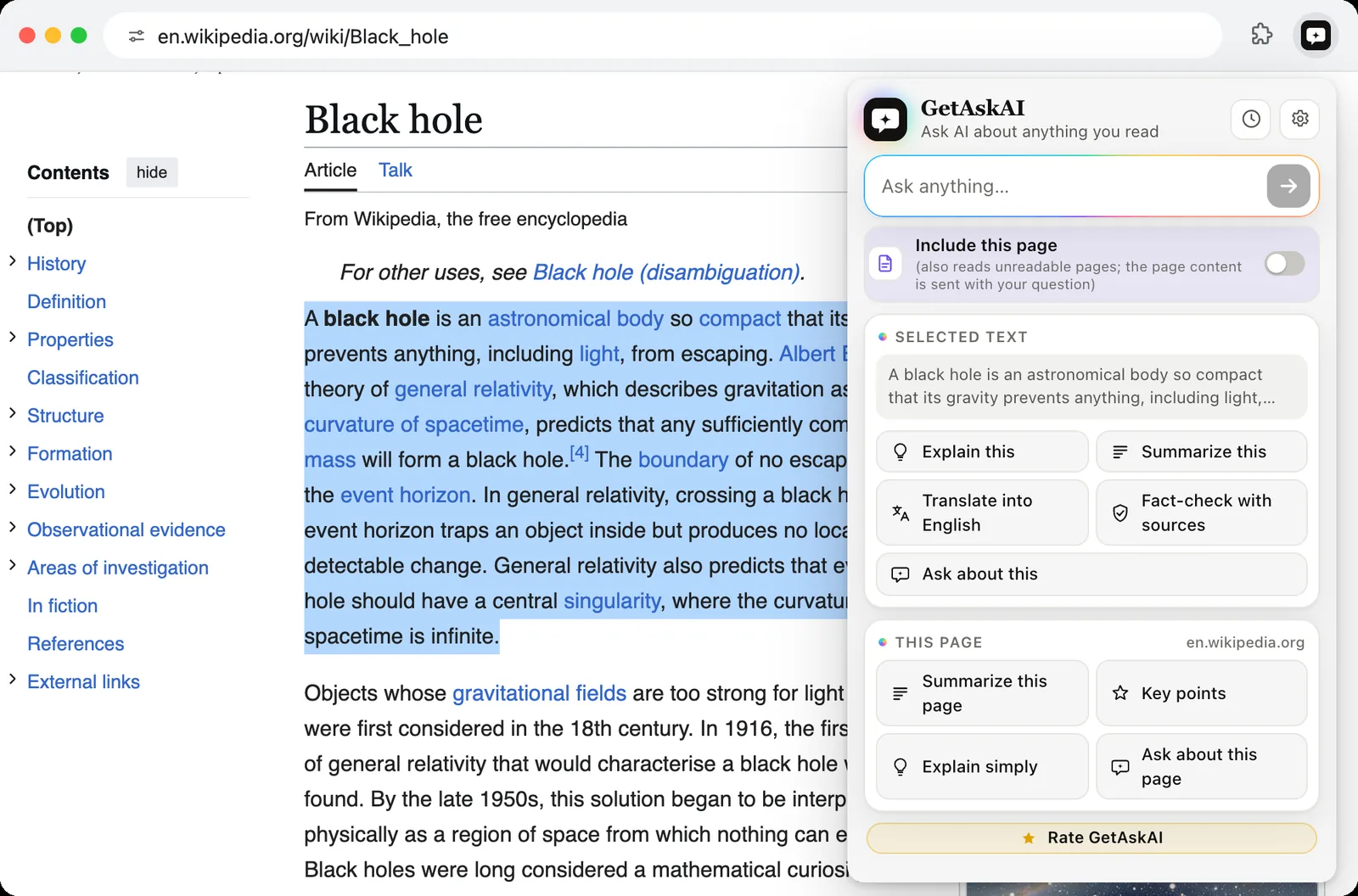The width and height of the screenshot is (1358, 896).
Task: Click Ask about this page
Action: click(1201, 766)
